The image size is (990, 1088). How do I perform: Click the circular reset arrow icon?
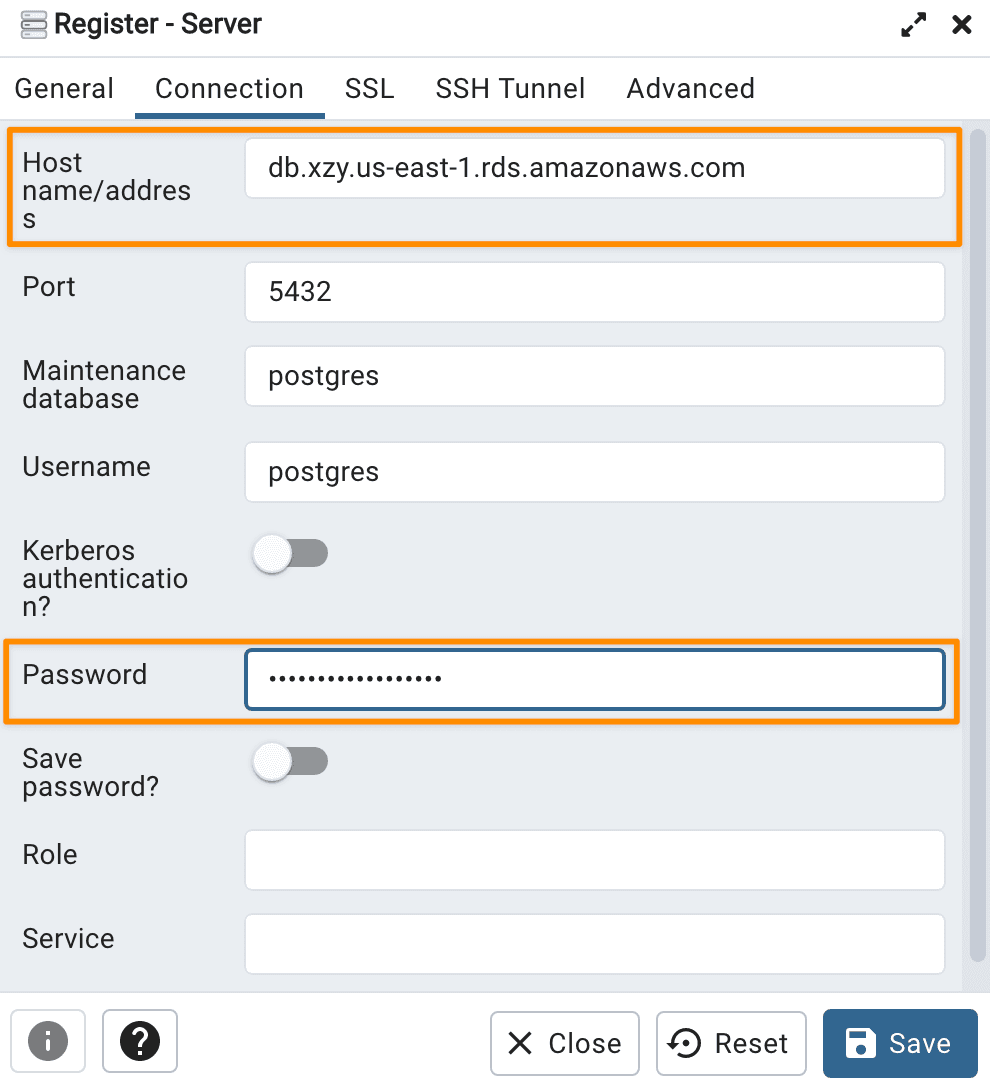(684, 1043)
